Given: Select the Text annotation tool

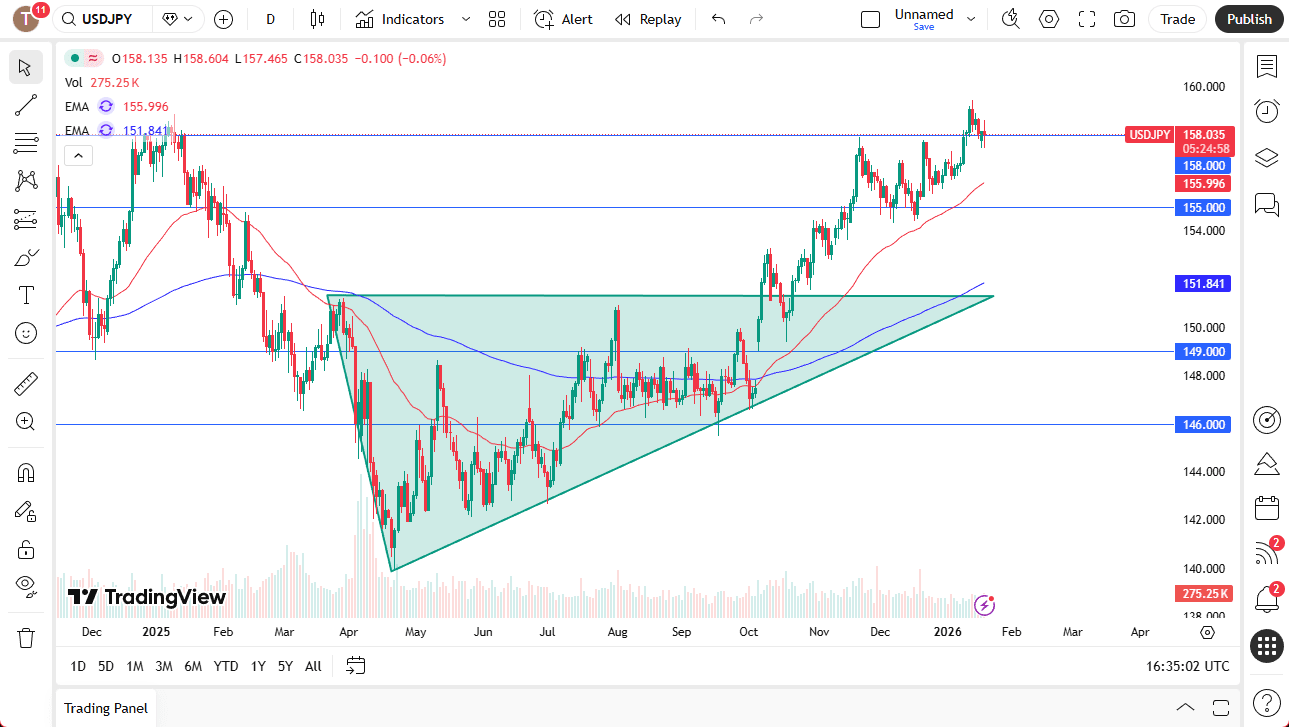Looking at the screenshot, I should tap(26, 295).
